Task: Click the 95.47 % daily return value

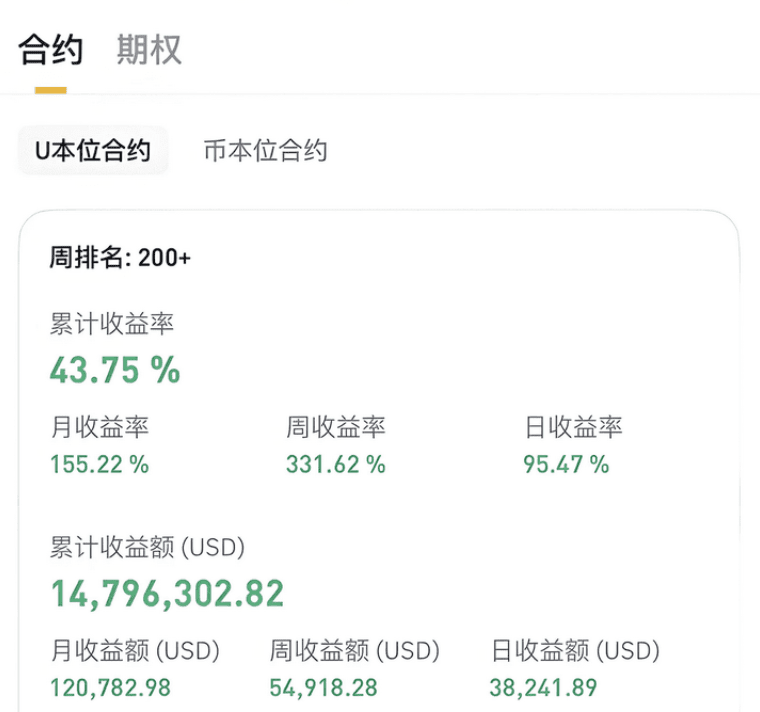Action: click(x=566, y=464)
